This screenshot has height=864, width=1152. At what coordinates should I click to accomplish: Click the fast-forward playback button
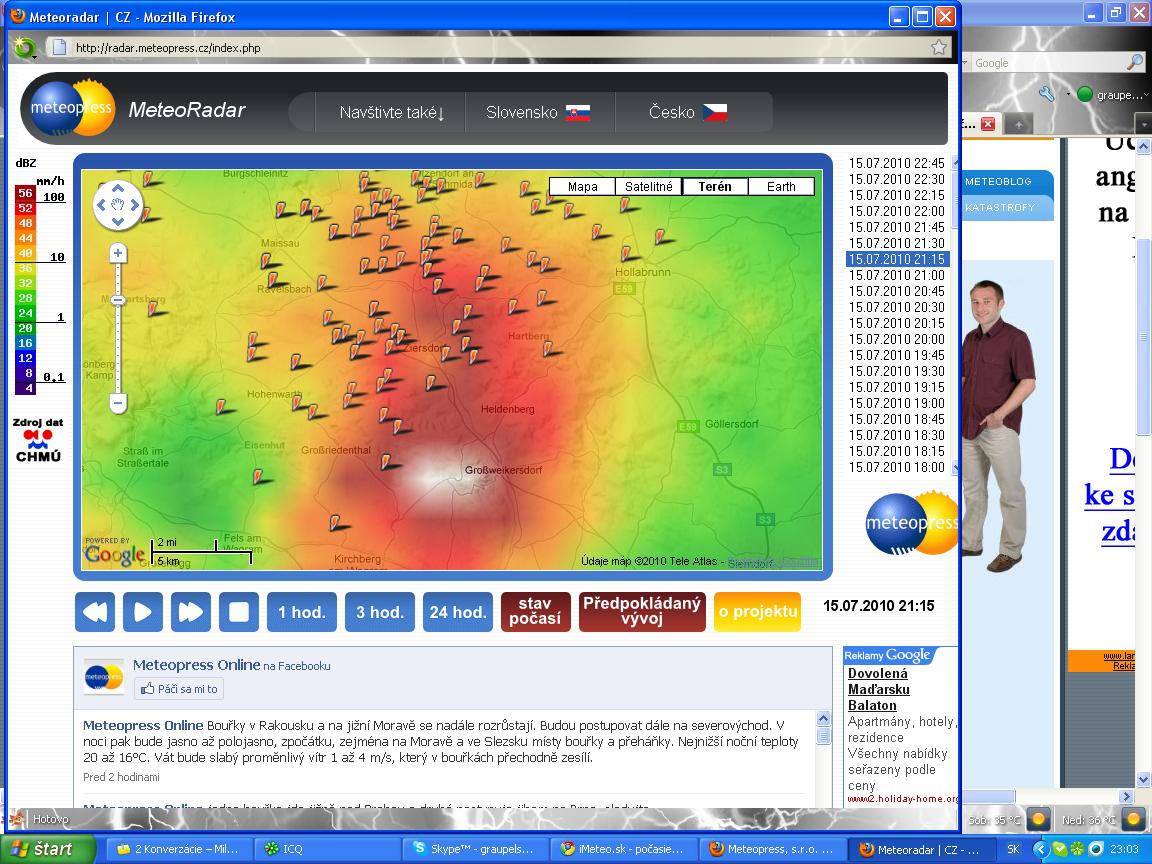pyautogui.click(x=191, y=612)
